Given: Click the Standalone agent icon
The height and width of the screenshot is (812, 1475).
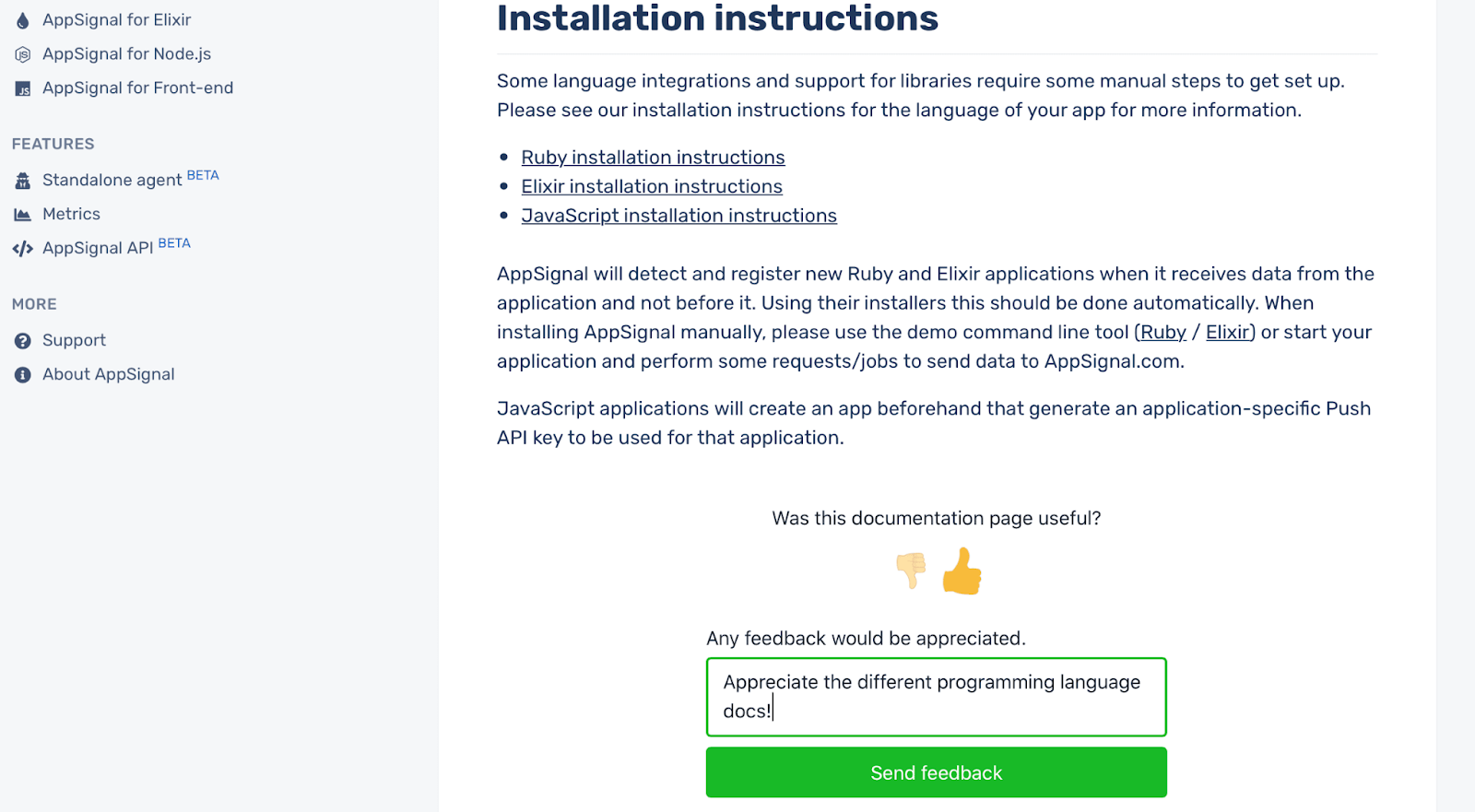Looking at the screenshot, I should 22,181.
